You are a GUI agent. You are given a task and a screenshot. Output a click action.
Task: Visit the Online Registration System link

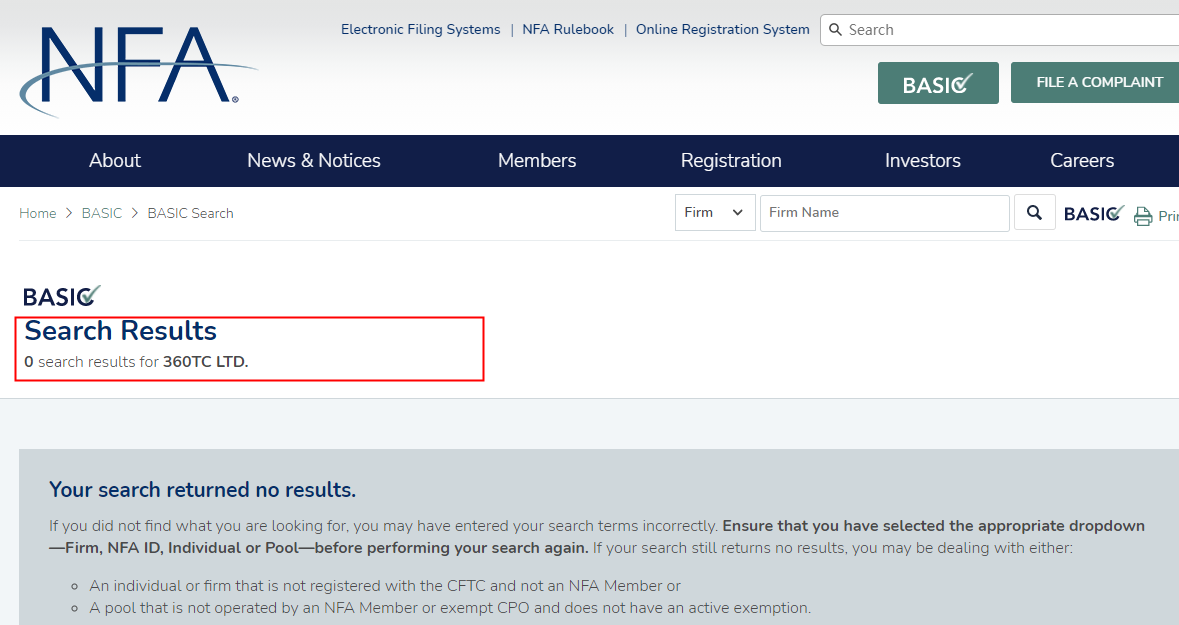[x=722, y=30]
